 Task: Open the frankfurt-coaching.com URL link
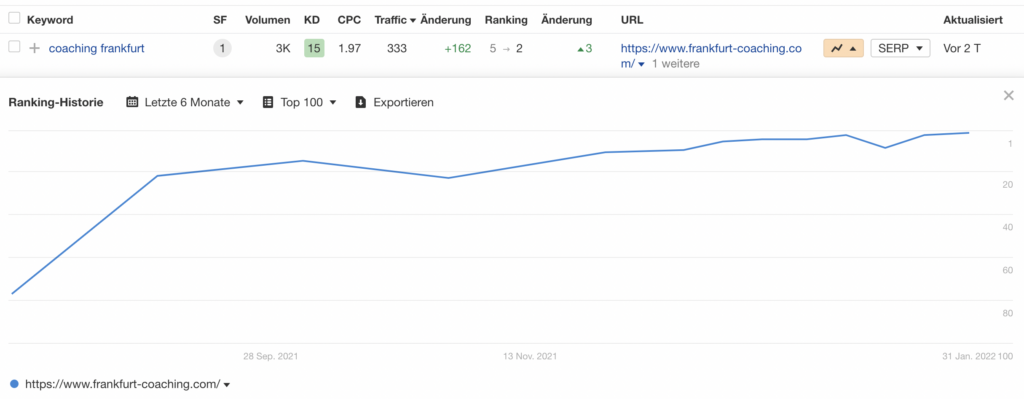coord(711,56)
